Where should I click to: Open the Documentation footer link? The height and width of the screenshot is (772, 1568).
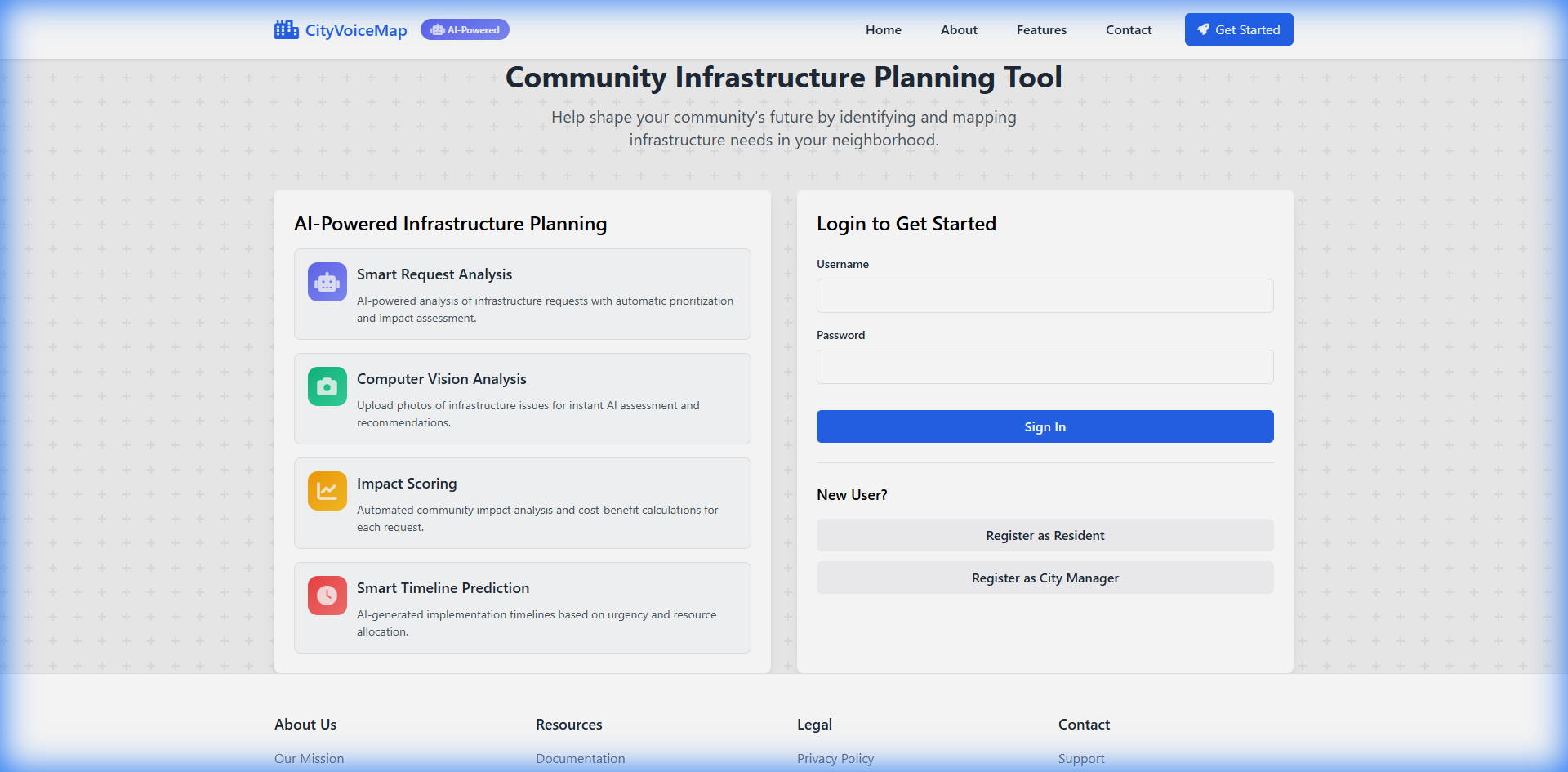[580, 759]
